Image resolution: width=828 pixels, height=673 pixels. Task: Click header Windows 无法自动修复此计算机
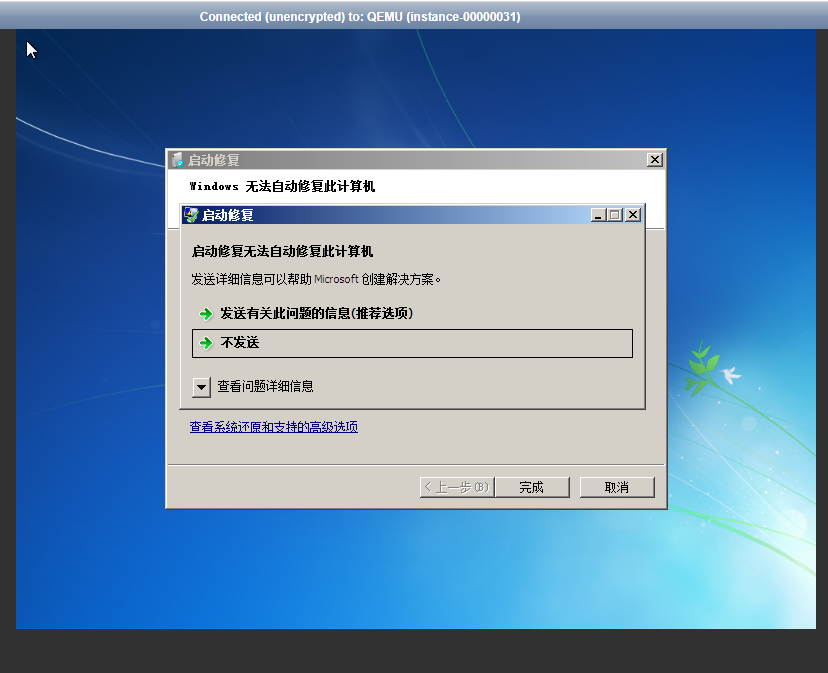coord(282,186)
